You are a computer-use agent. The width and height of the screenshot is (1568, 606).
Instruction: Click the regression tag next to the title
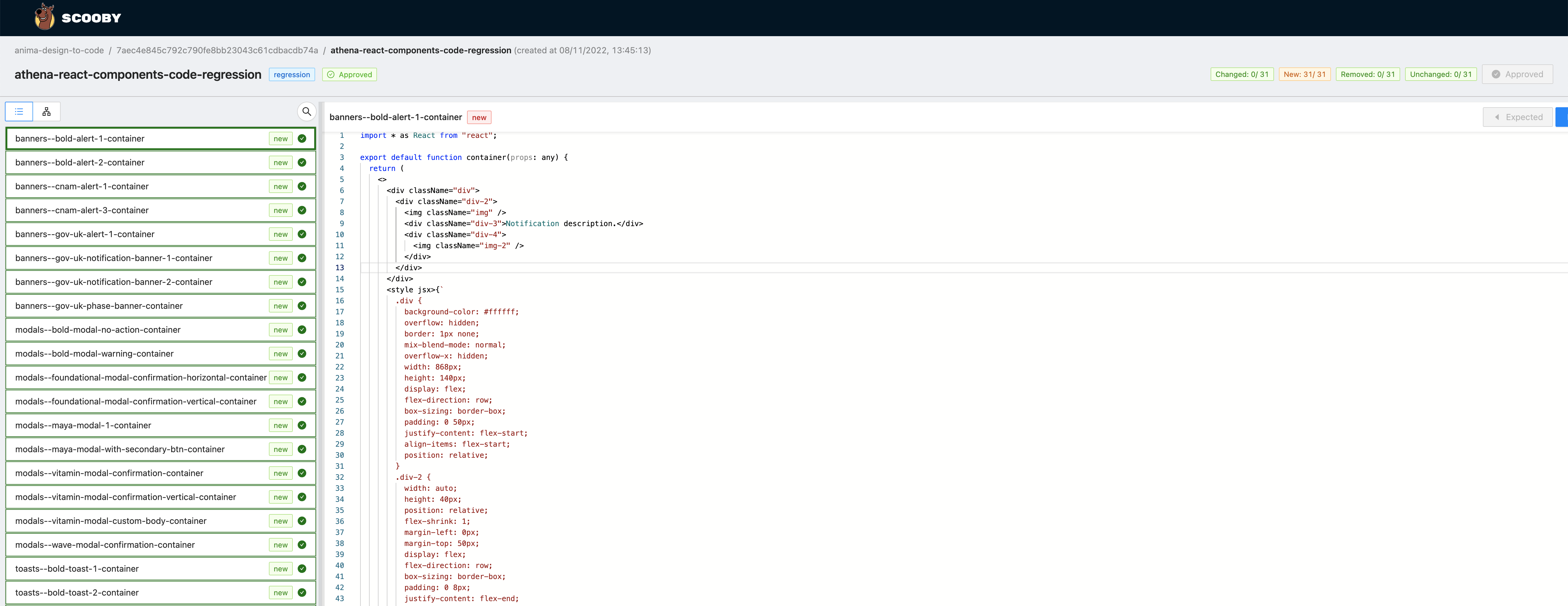[x=292, y=74]
